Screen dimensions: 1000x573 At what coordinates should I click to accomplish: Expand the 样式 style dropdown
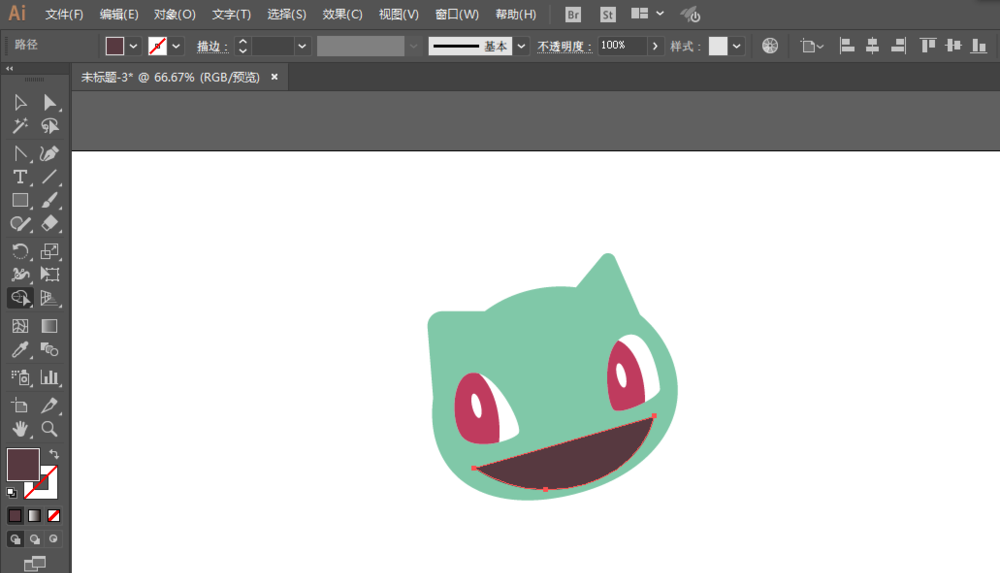[x=737, y=46]
